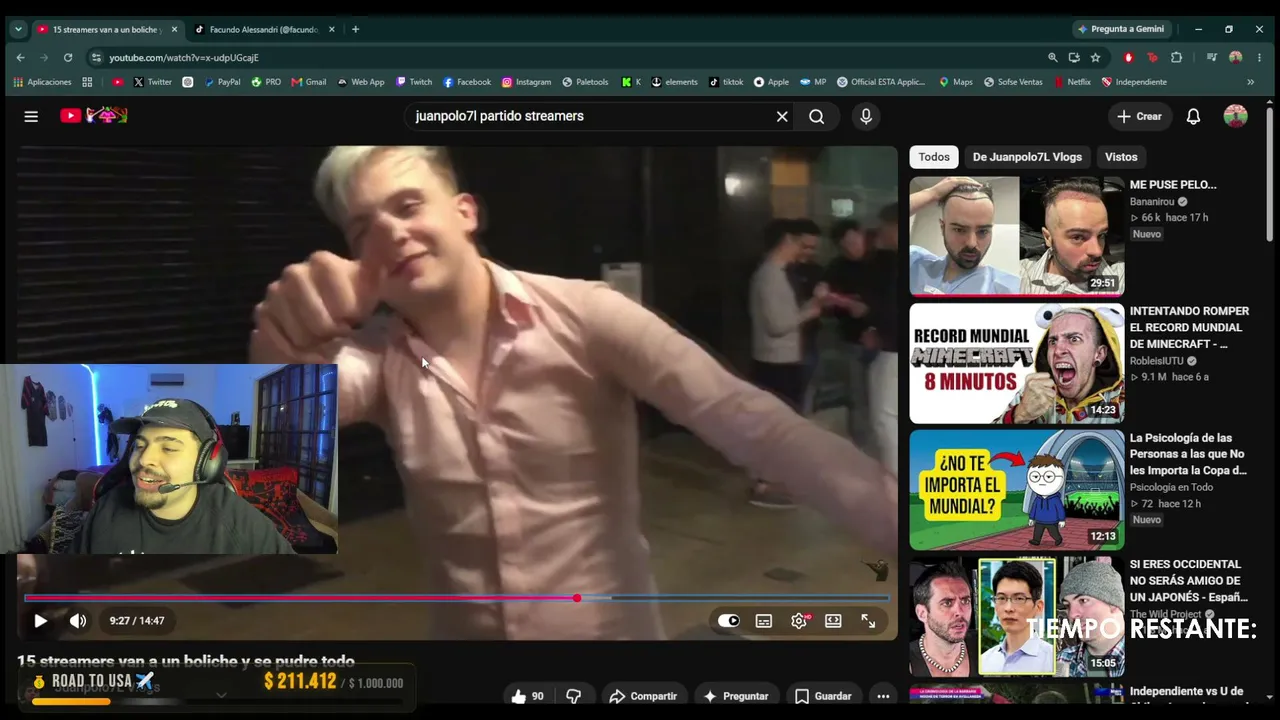Click the browser address bar URL
This screenshot has width=1280, height=720.
(184, 58)
